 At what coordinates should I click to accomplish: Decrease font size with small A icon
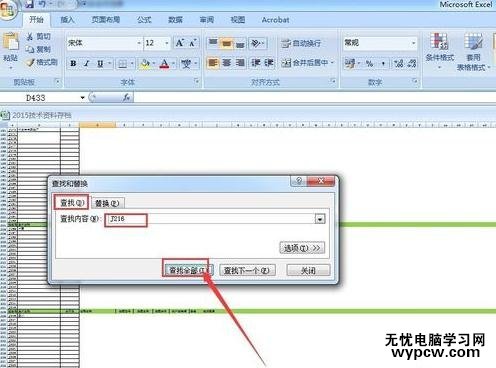click(193, 43)
